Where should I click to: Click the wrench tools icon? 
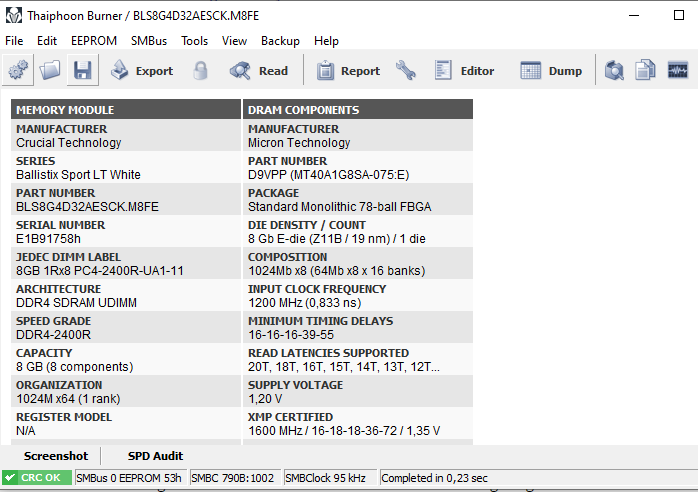(405, 70)
